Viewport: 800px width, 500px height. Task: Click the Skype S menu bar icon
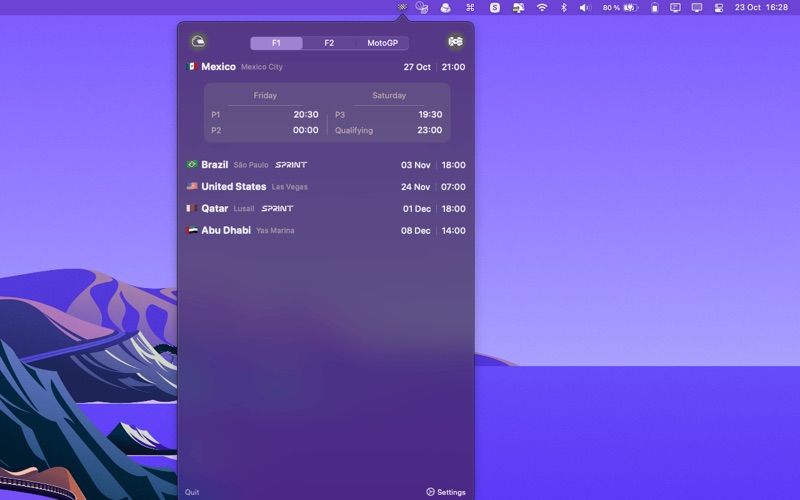tap(495, 7)
